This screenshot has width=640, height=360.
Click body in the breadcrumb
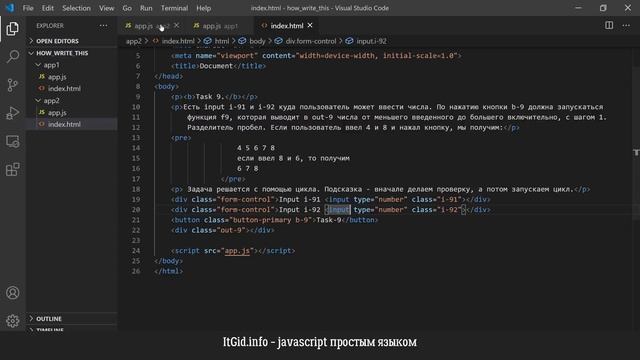pyautogui.click(x=257, y=41)
